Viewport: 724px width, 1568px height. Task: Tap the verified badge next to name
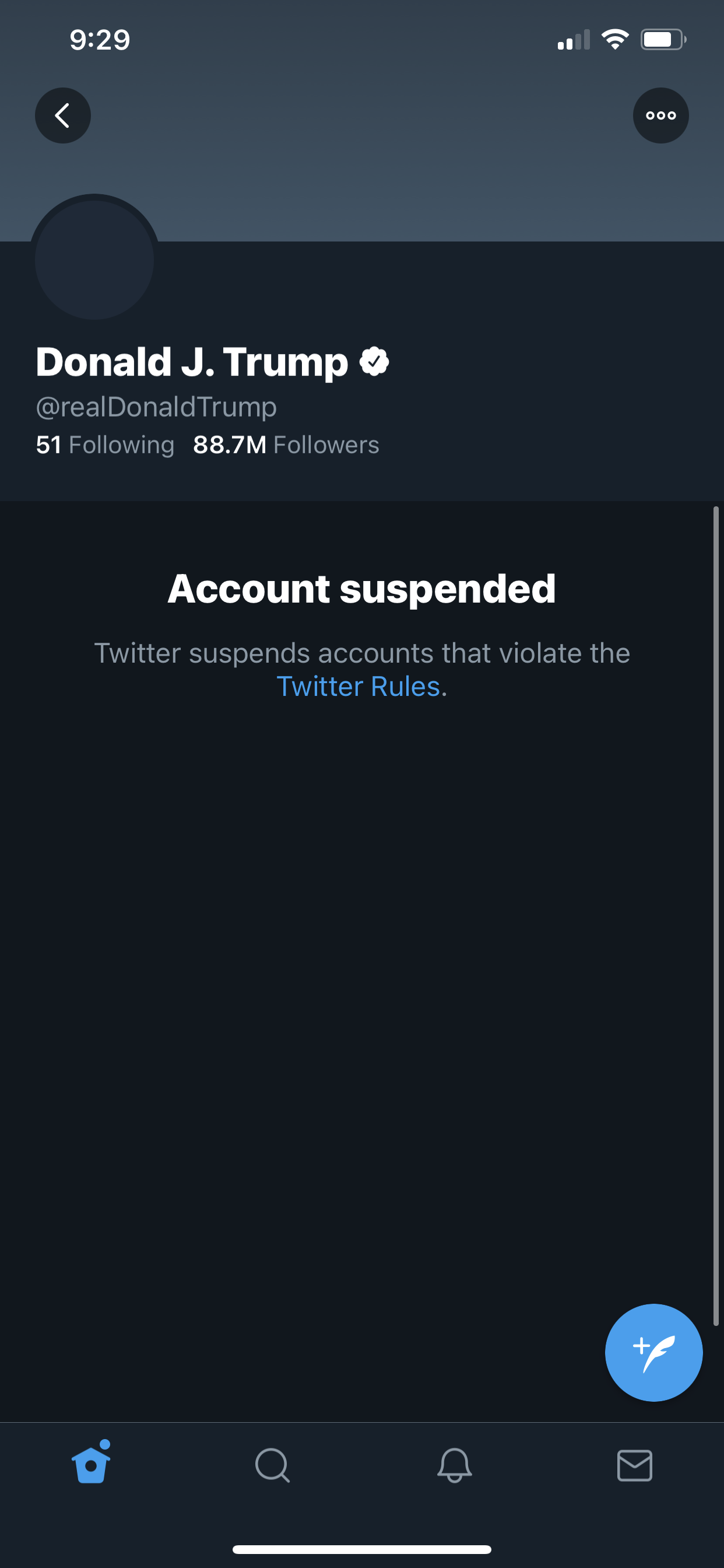pyautogui.click(x=374, y=362)
